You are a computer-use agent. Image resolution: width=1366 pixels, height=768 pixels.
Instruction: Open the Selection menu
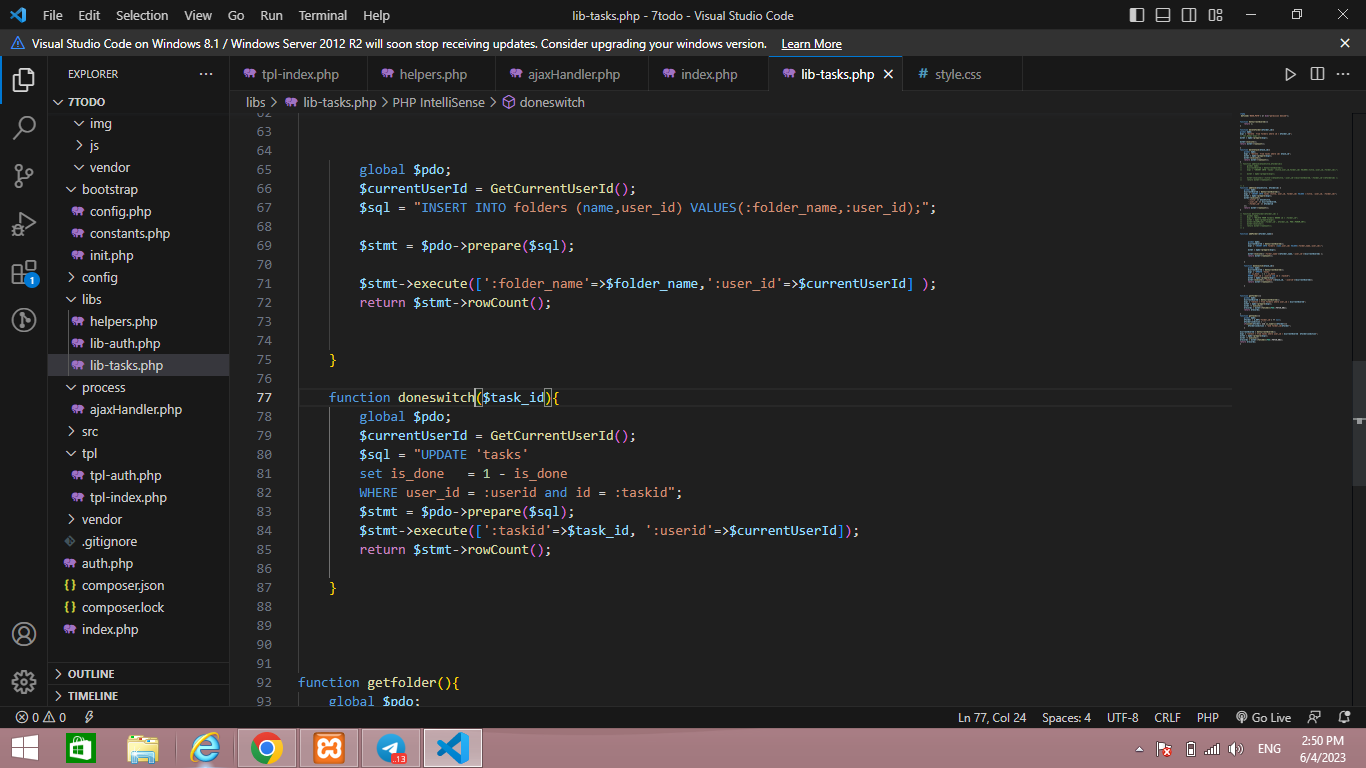(x=142, y=15)
